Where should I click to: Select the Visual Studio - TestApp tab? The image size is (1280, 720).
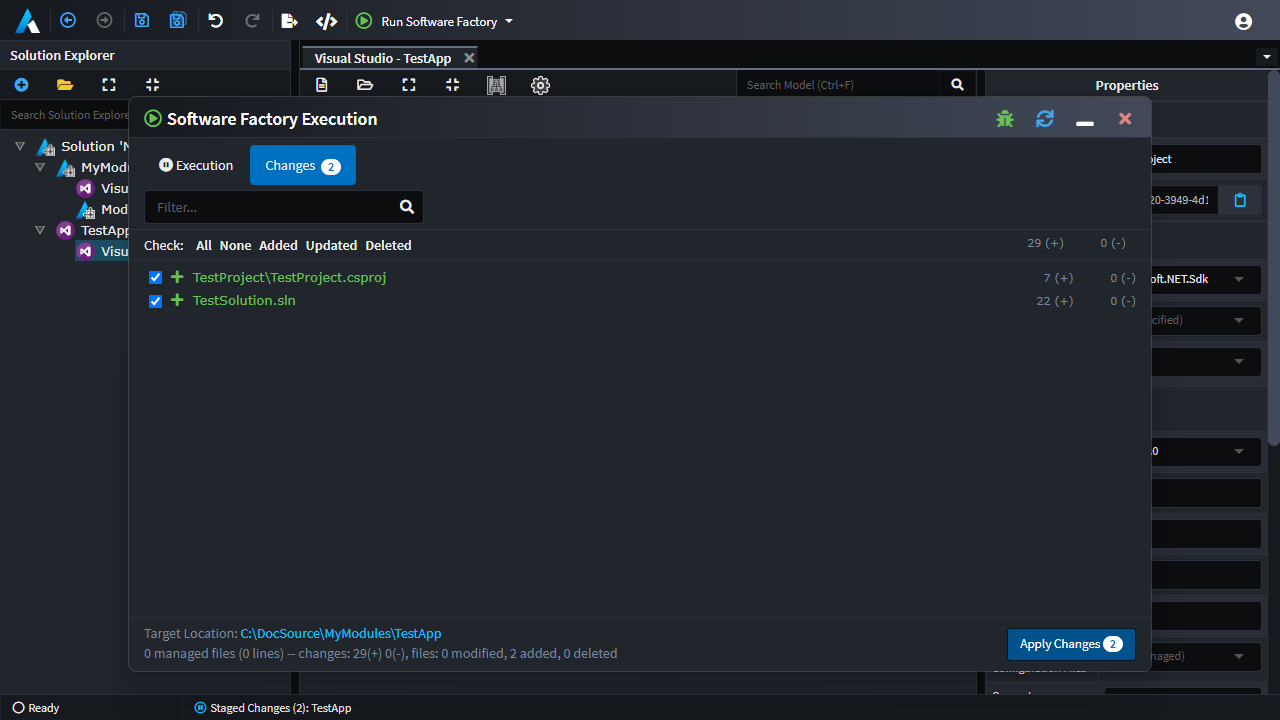point(383,58)
